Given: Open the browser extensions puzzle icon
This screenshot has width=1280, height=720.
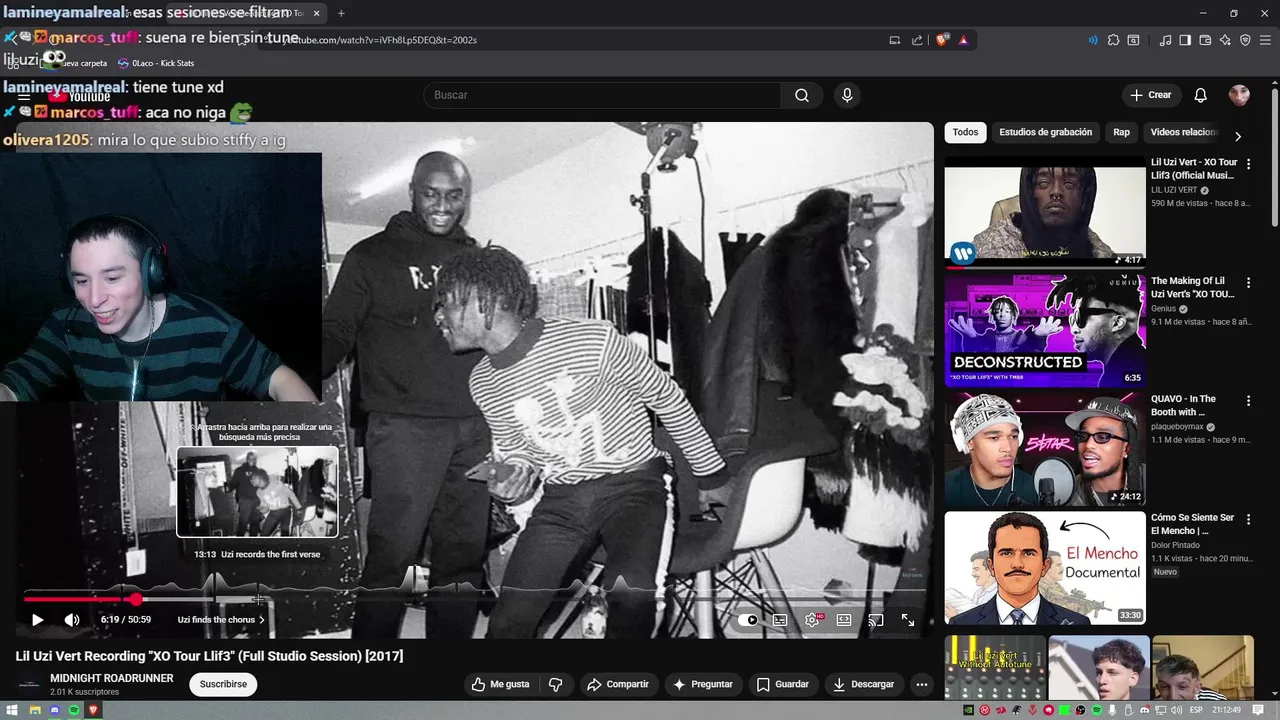Looking at the screenshot, I should [x=1113, y=40].
